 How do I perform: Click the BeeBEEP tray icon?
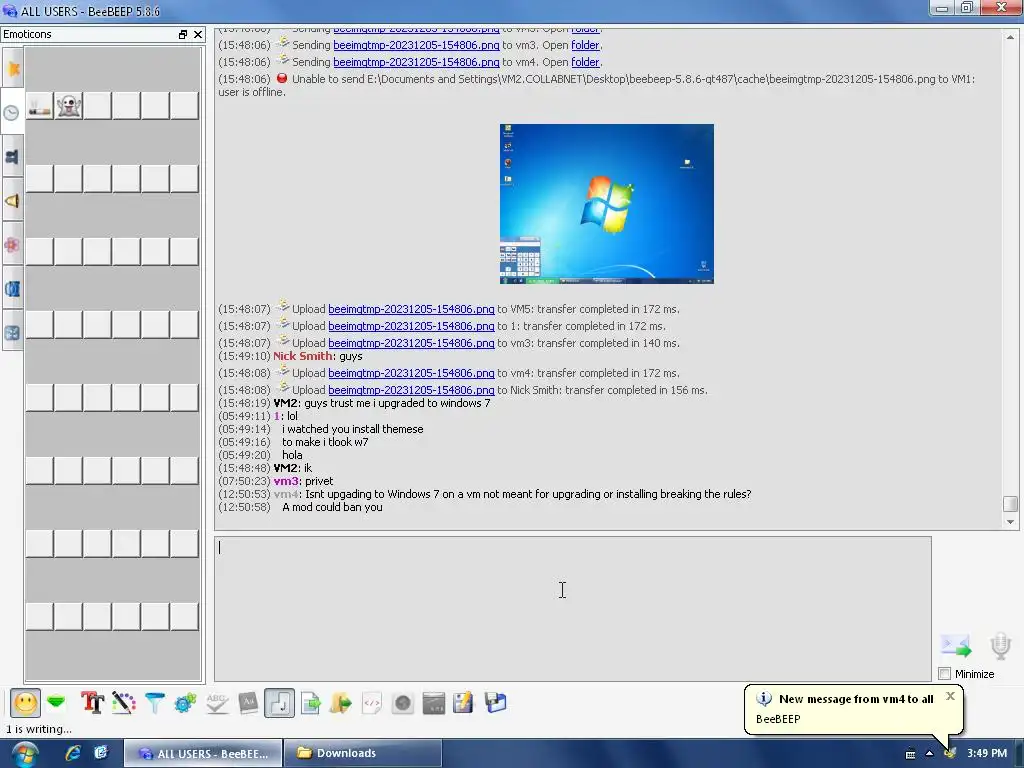point(950,753)
